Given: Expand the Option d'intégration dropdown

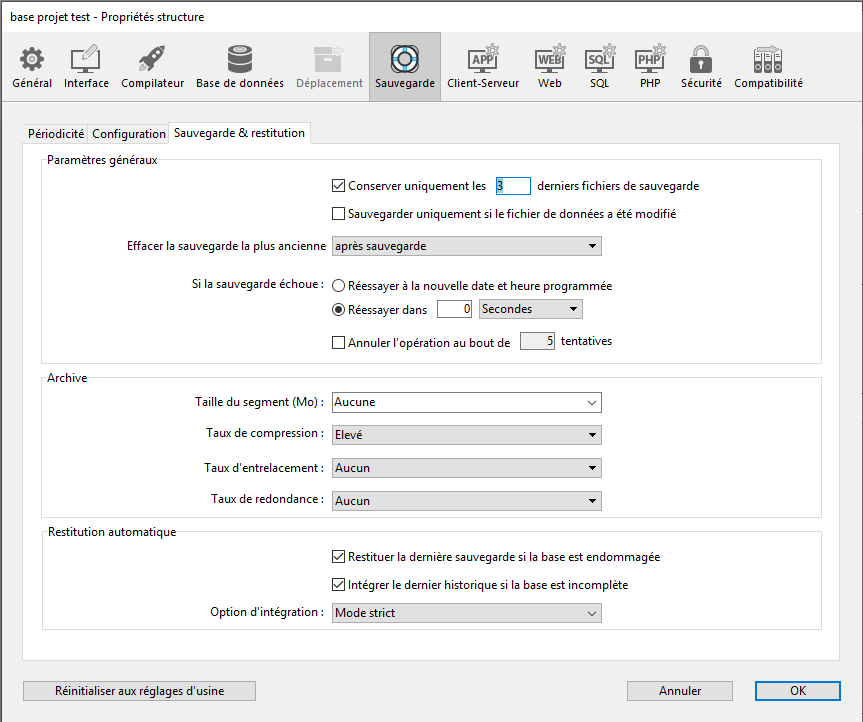Looking at the screenshot, I should tap(466, 613).
